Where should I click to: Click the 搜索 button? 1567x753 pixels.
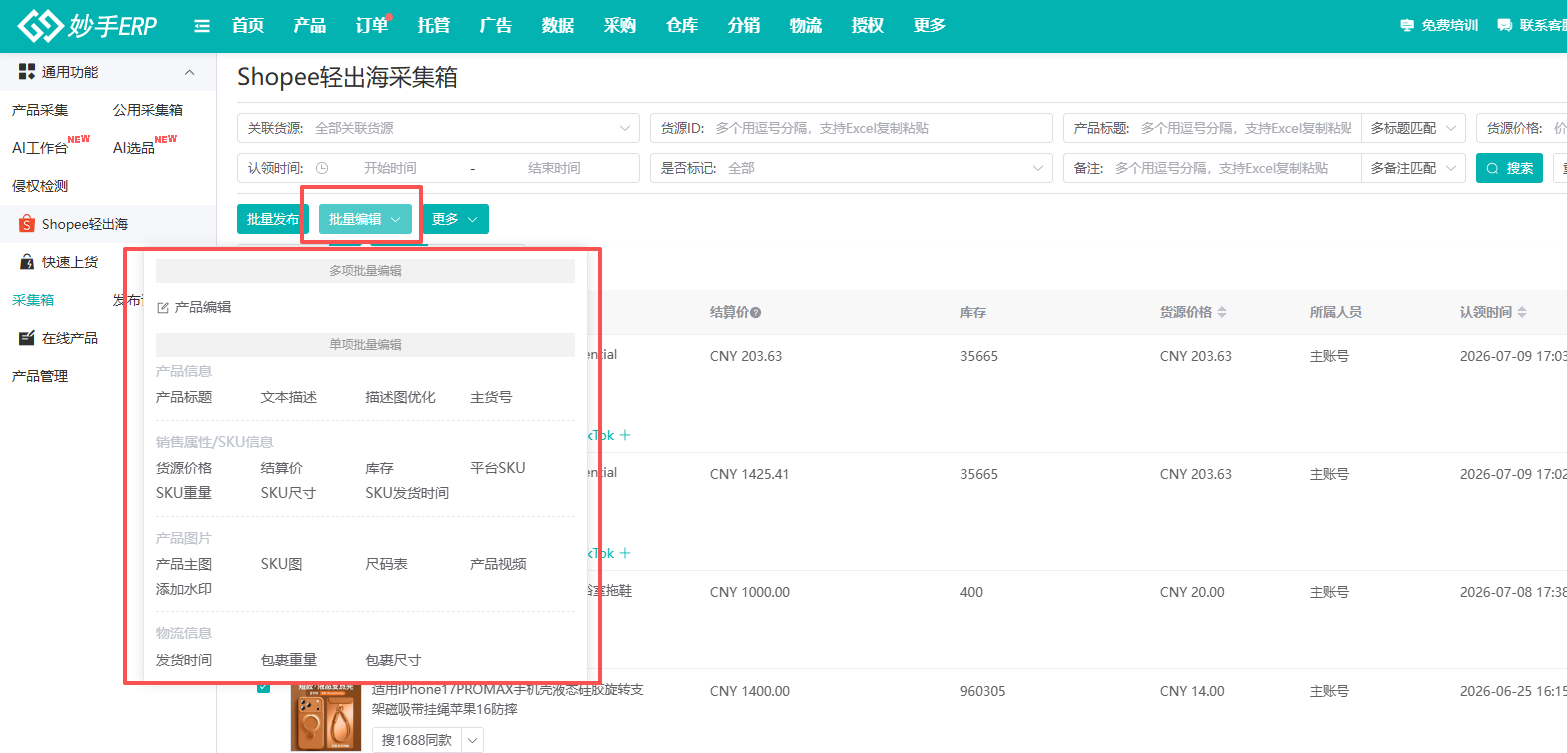1509,168
